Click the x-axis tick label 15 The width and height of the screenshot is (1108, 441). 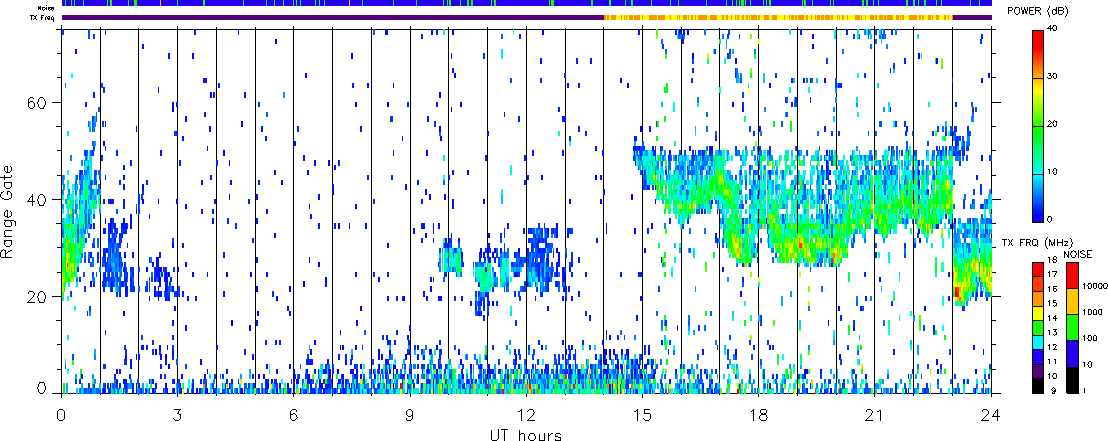(x=642, y=416)
